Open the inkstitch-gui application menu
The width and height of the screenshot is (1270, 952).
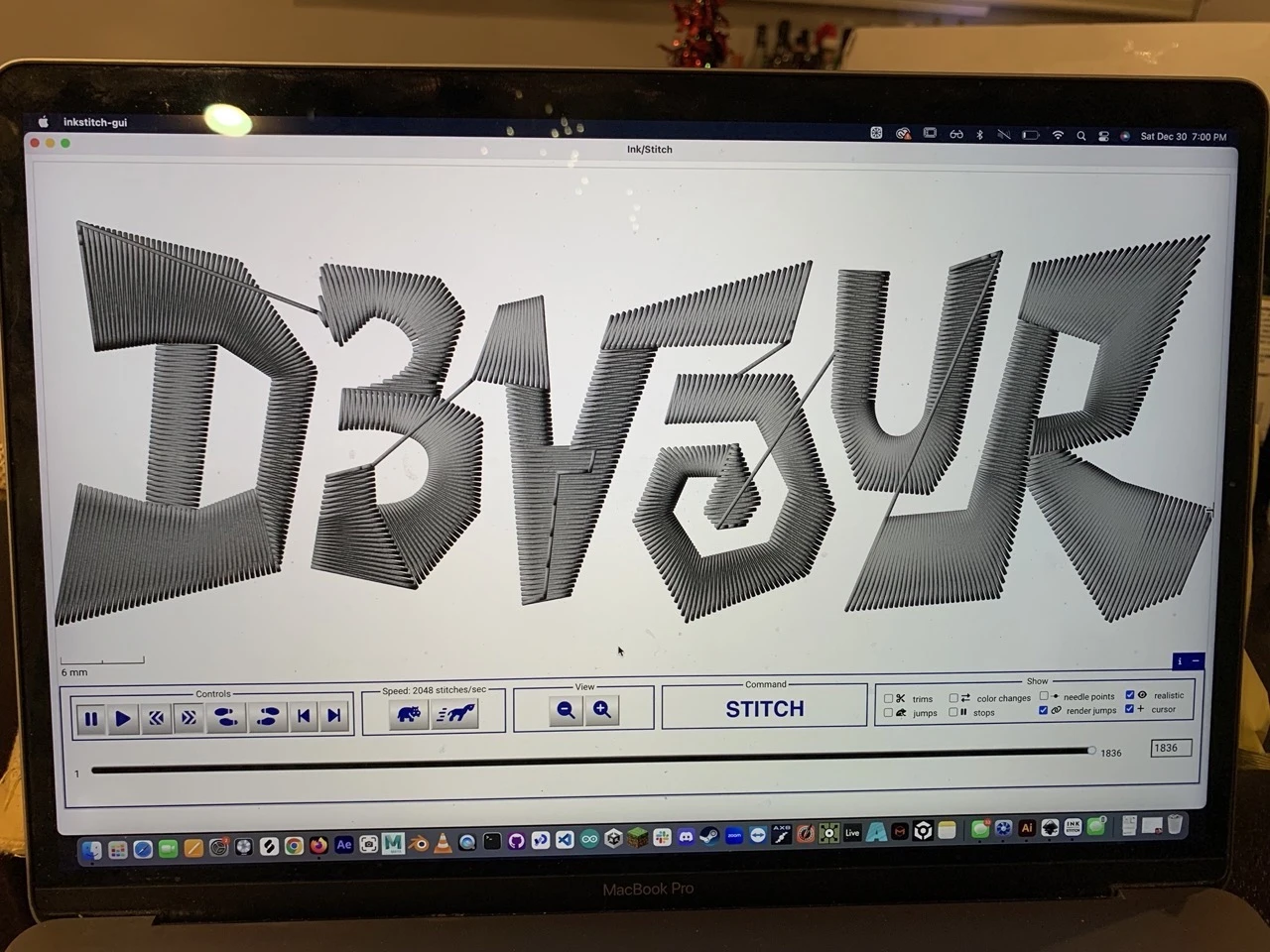95,122
